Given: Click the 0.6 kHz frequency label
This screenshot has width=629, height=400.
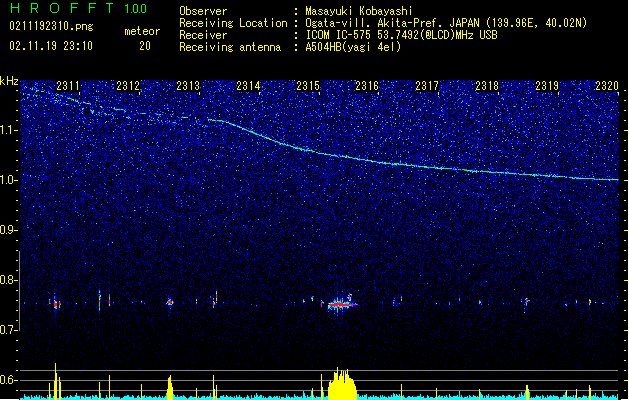Looking at the screenshot, I should click(x=9, y=380).
